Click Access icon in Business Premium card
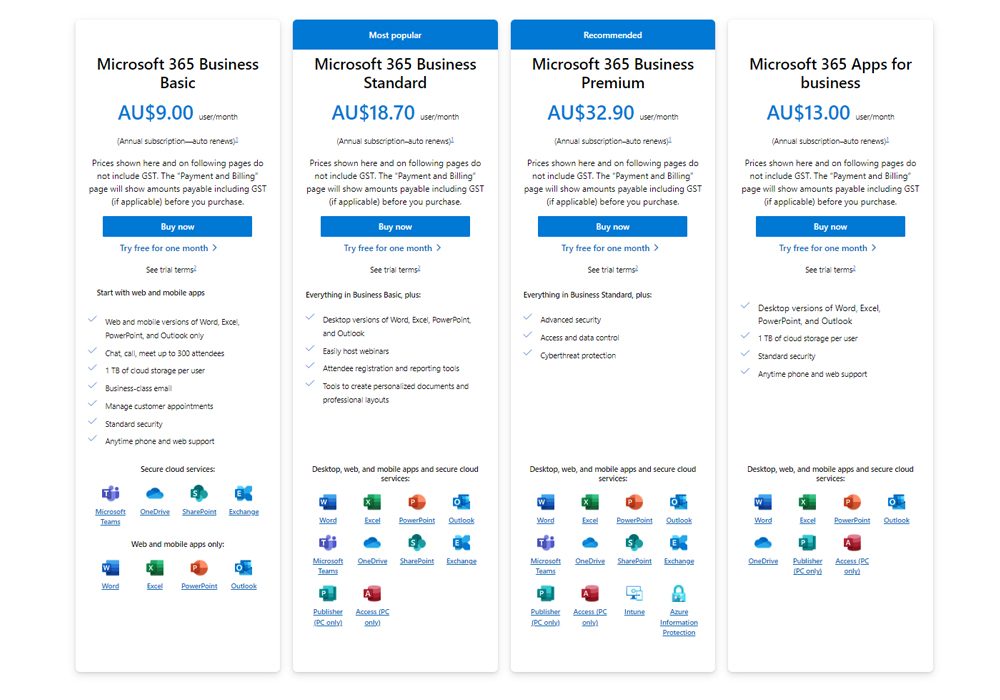 point(590,594)
